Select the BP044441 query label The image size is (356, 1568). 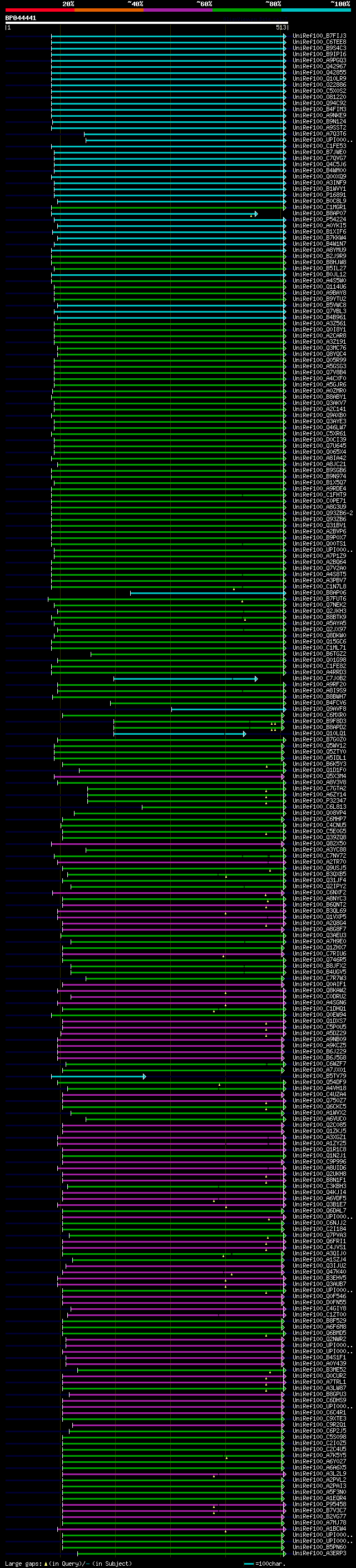coord(21,18)
